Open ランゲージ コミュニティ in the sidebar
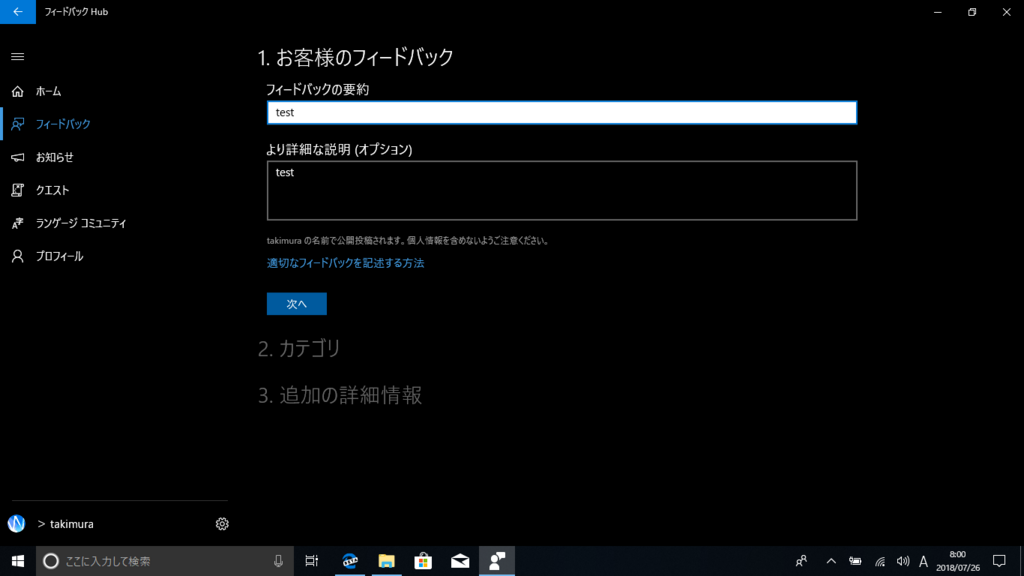The width and height of the screenshot is (1024, 576). click(x=81, y=223)
